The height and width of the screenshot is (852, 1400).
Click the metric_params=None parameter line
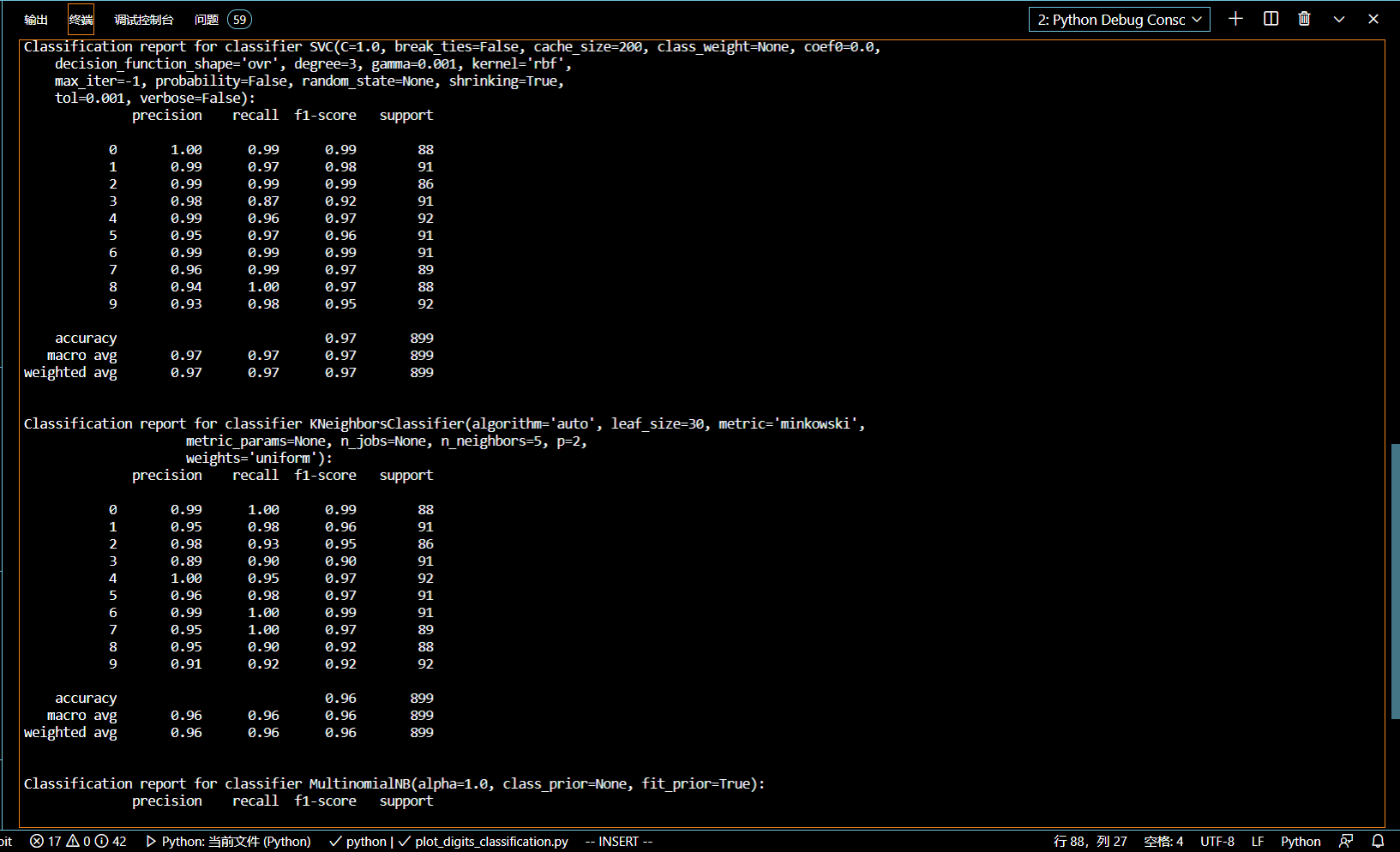click(x=387, y=441)
